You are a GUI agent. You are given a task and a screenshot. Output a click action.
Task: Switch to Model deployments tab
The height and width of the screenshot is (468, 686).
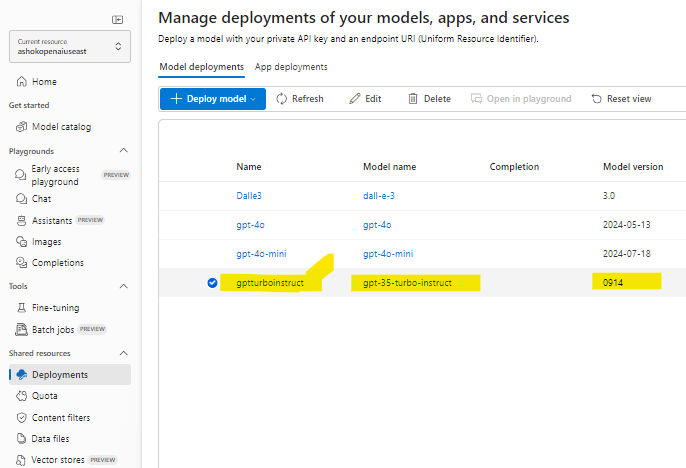click(x=201, y=67)
